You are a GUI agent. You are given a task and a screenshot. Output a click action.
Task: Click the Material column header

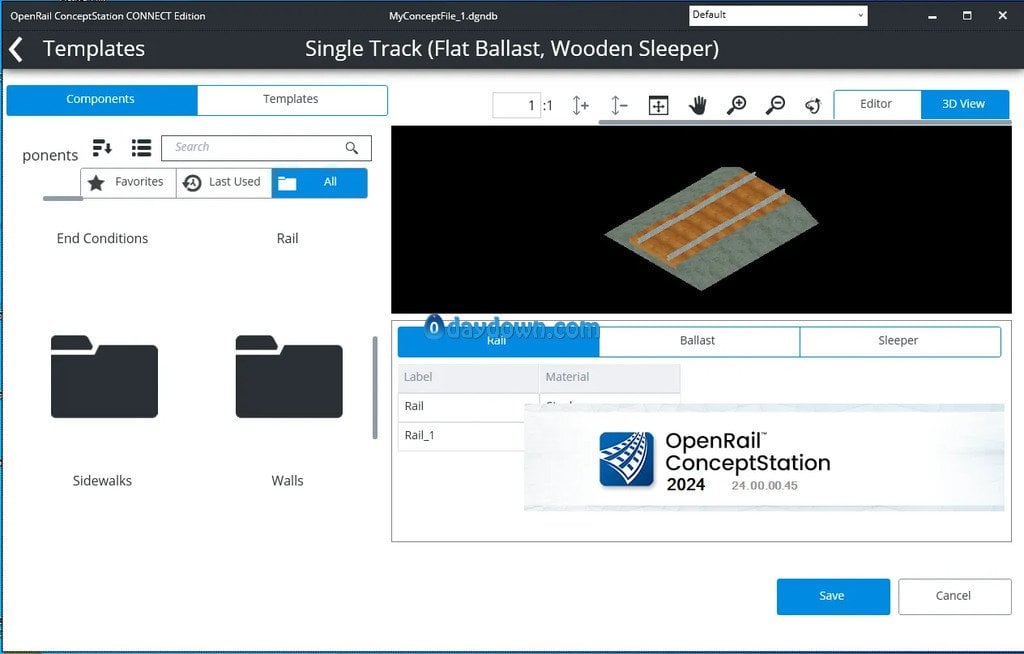(x=609, y=378)
